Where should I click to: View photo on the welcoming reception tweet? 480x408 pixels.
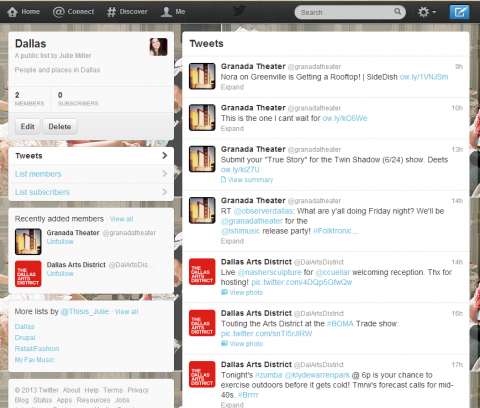[242, 292]
